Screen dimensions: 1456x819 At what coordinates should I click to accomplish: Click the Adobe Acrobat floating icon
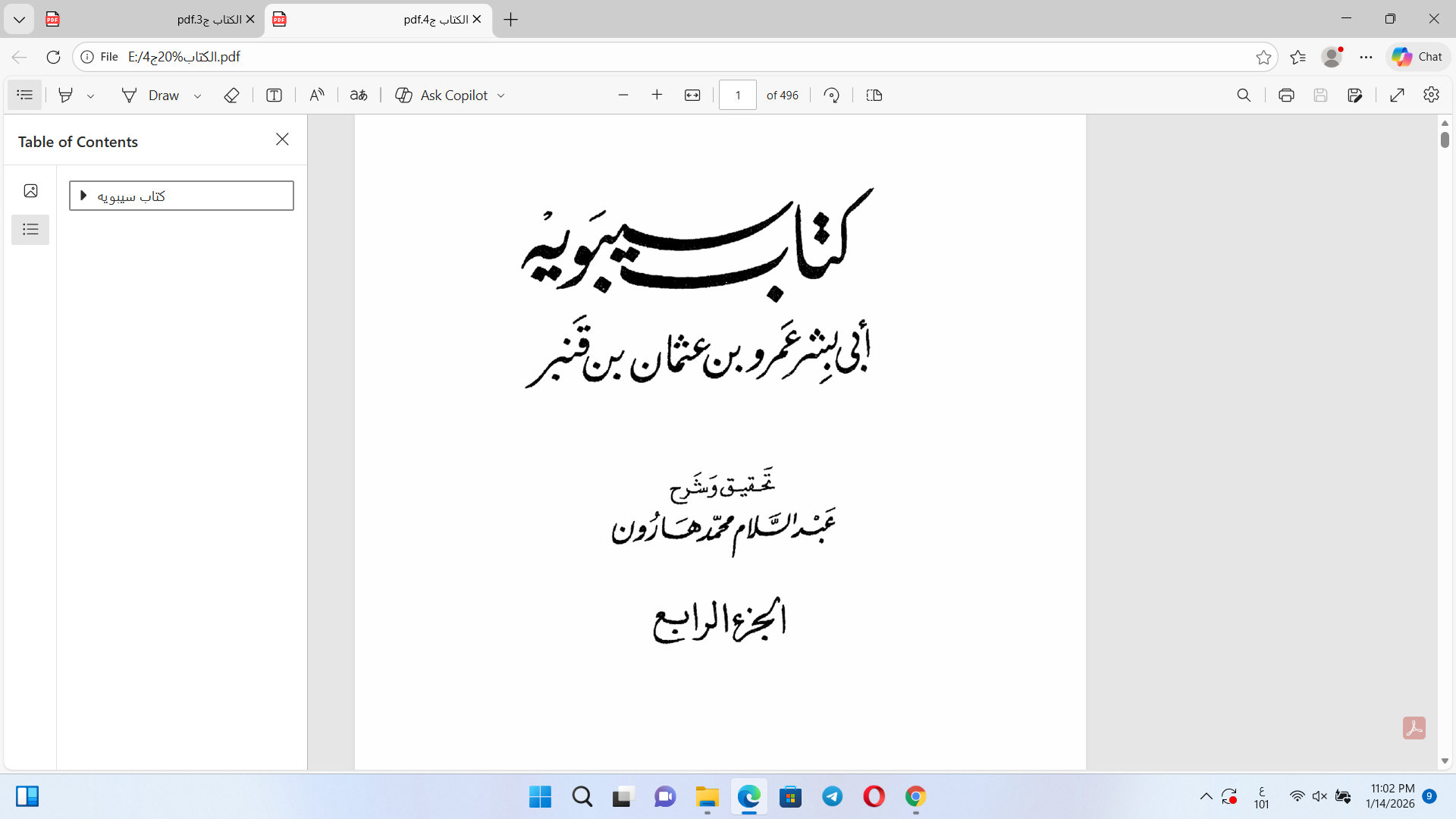click(x=1414, y=728)
